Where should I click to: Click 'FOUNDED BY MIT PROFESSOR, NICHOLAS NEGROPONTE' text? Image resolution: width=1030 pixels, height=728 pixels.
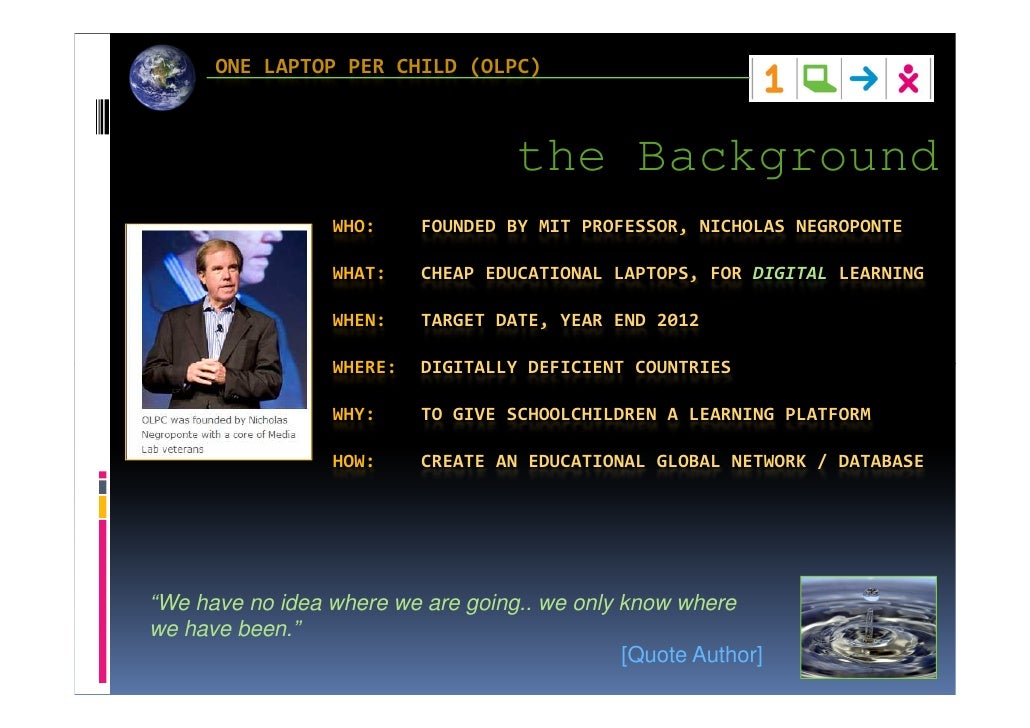(x=661, y=227)
